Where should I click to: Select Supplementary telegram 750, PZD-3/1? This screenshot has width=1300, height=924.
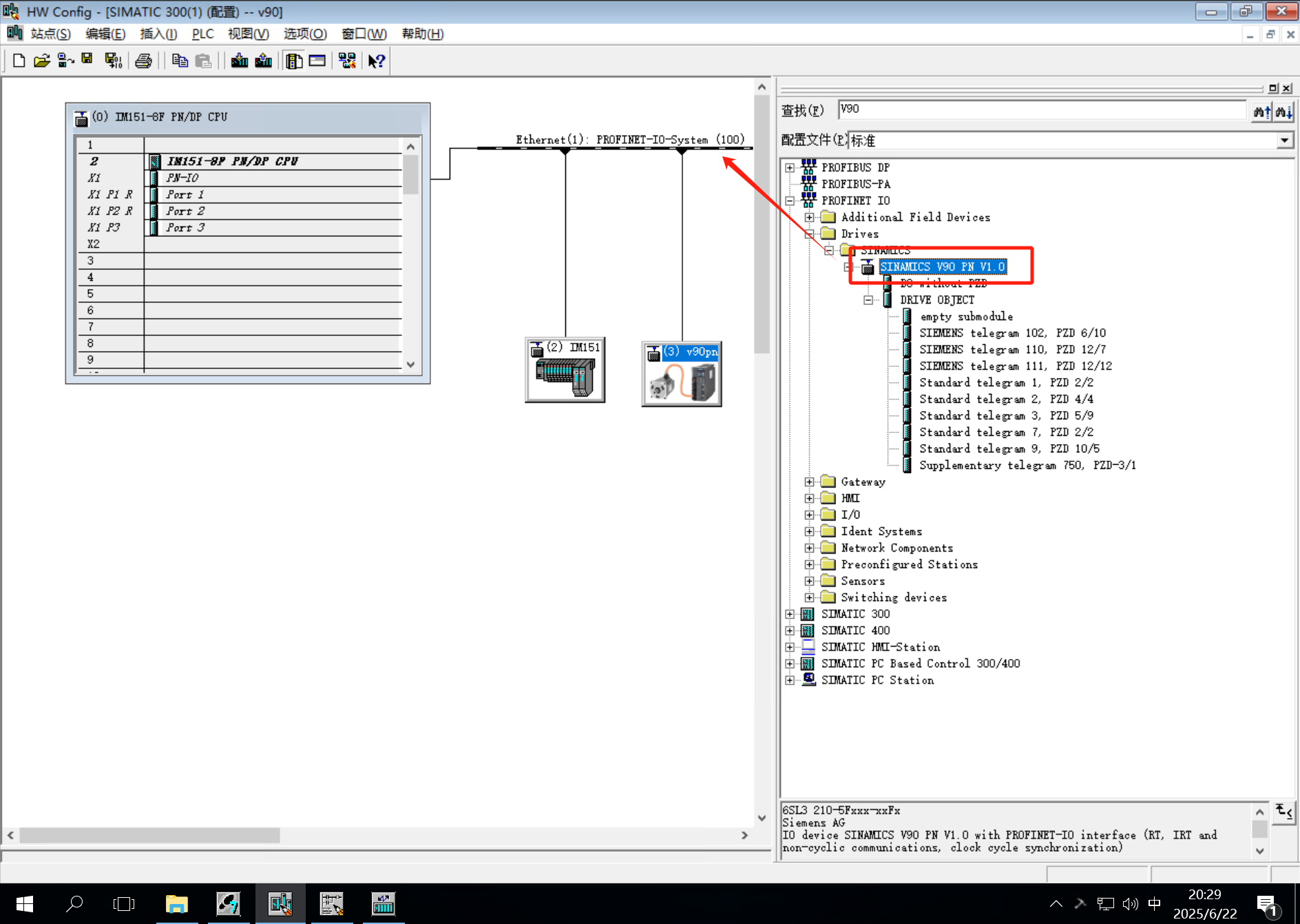pyautogui.click(x=1027, y=465)
